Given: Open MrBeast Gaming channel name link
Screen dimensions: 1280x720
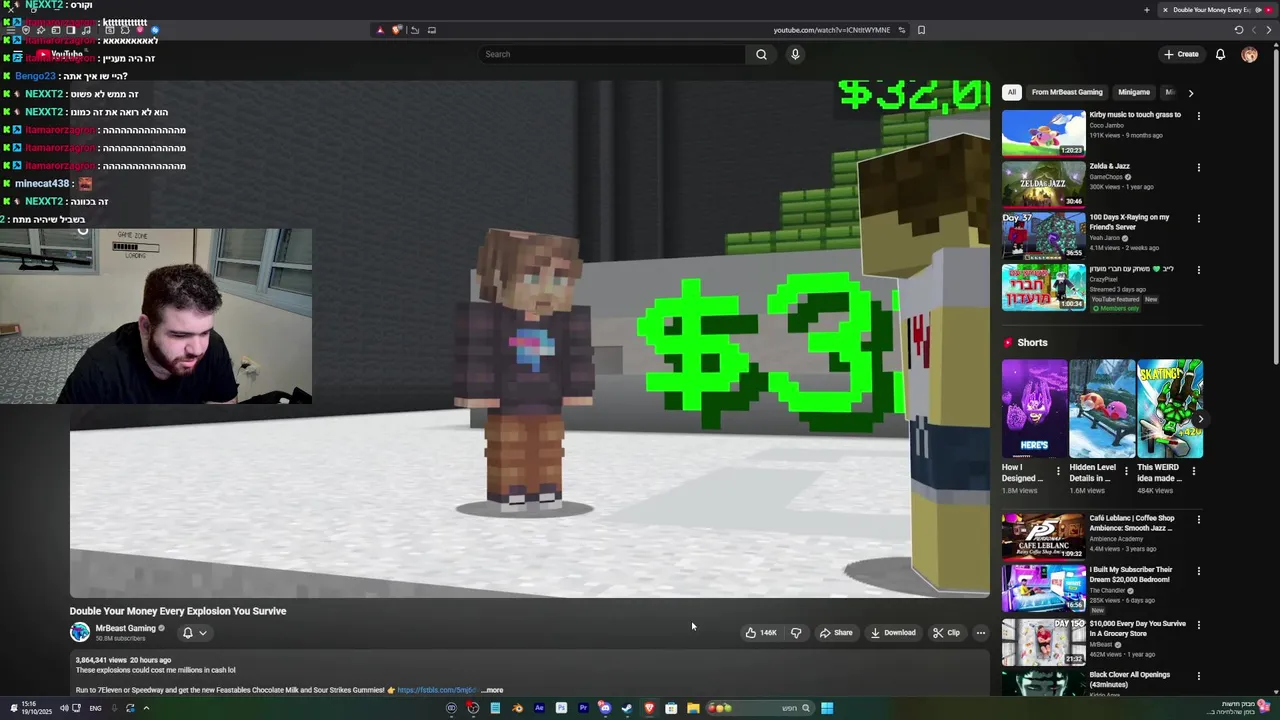Looking at the screenshot, I should [125, 628].
